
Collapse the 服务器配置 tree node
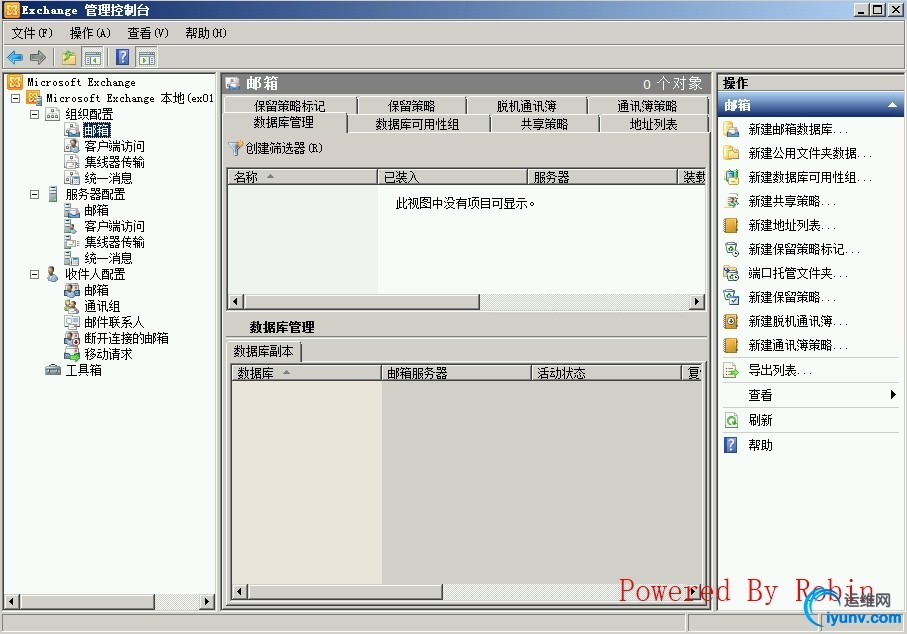point(34,194)
